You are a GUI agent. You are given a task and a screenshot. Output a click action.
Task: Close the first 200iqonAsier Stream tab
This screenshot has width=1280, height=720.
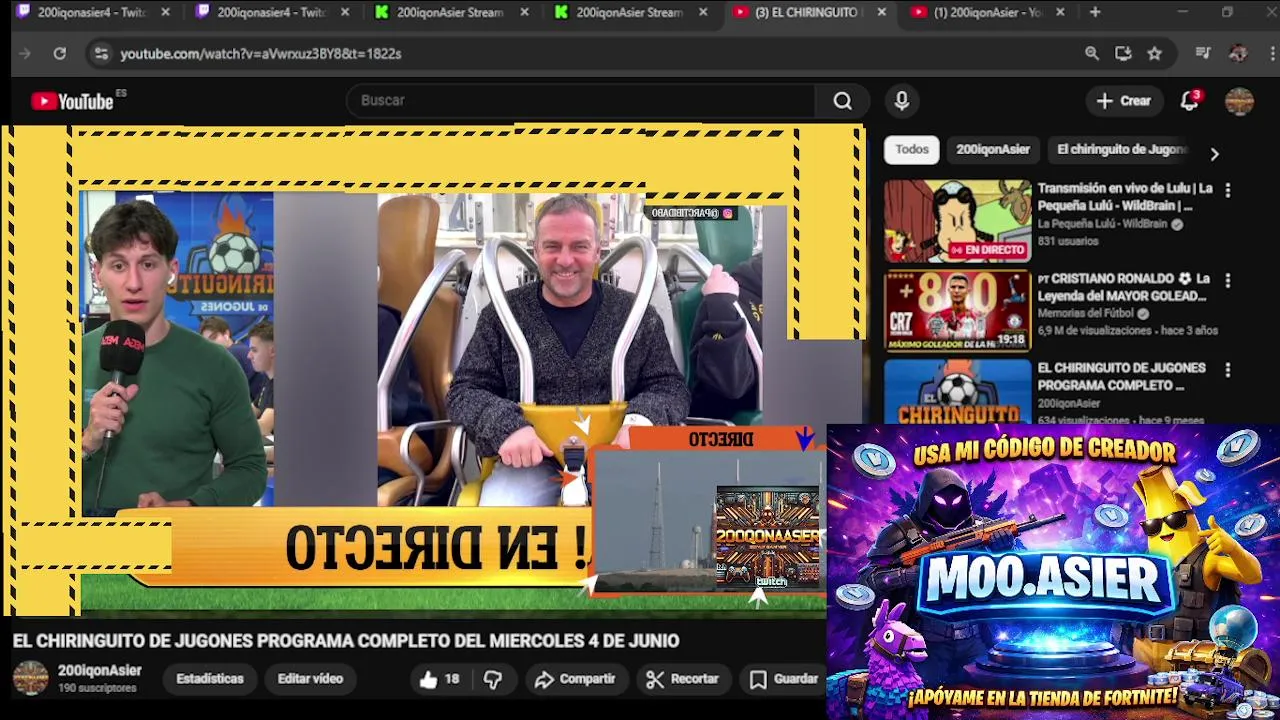click(524, 13)
